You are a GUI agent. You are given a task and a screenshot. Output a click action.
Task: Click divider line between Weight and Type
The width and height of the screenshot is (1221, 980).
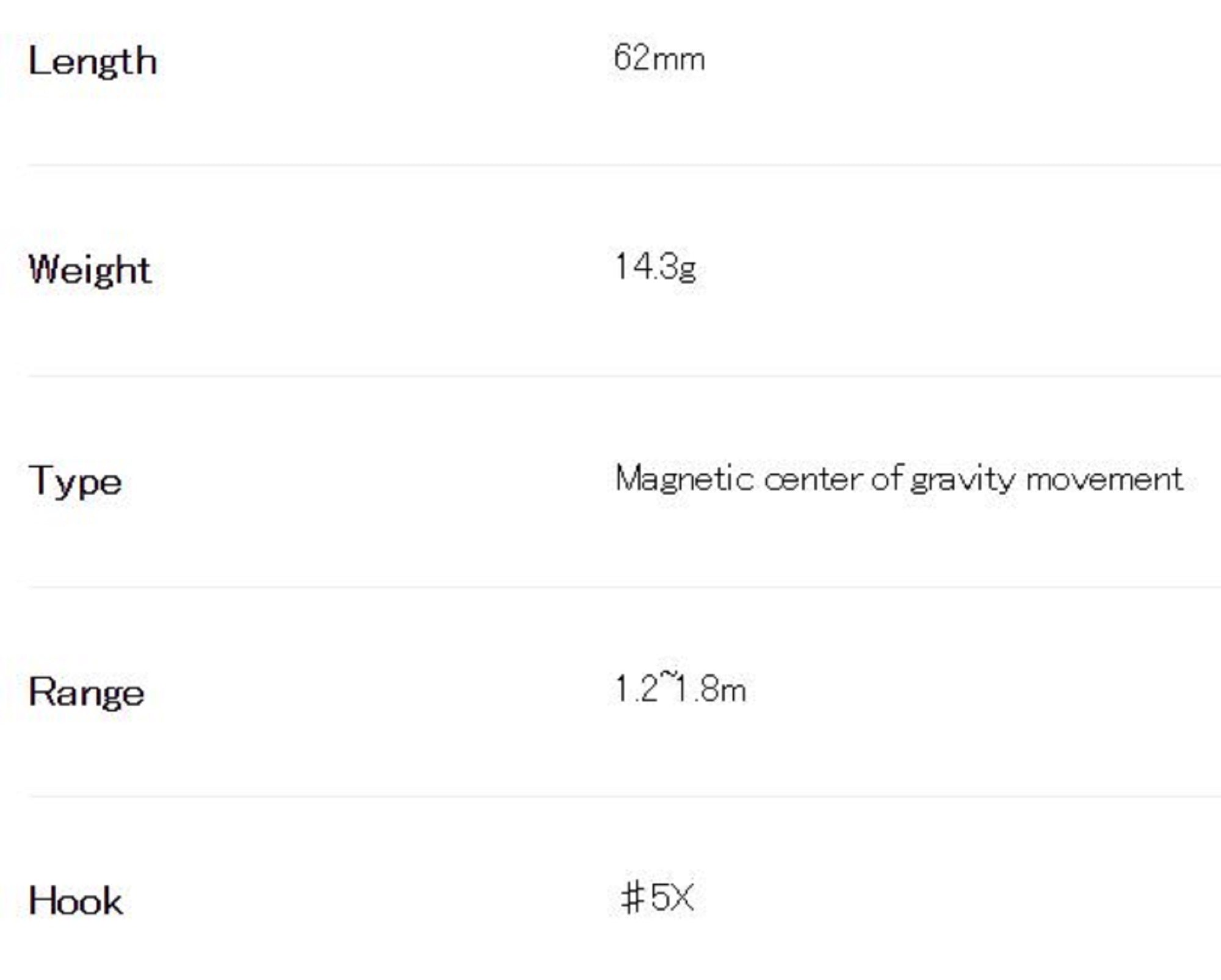tap(610, 376)
